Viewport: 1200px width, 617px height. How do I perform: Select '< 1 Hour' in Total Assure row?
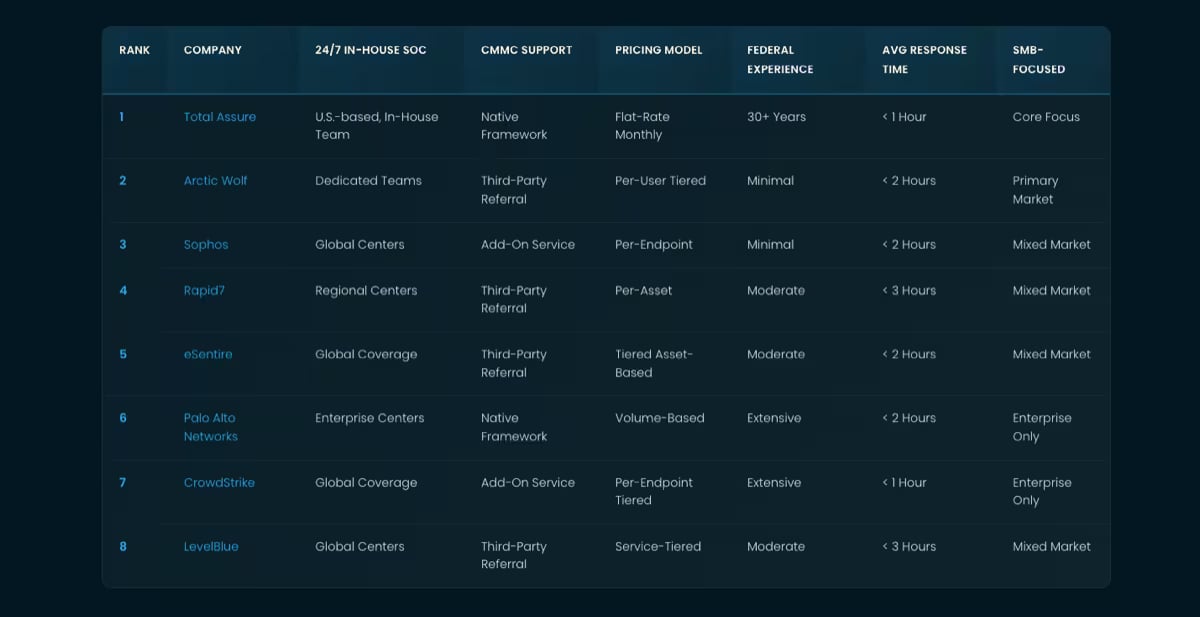(904, 117)
